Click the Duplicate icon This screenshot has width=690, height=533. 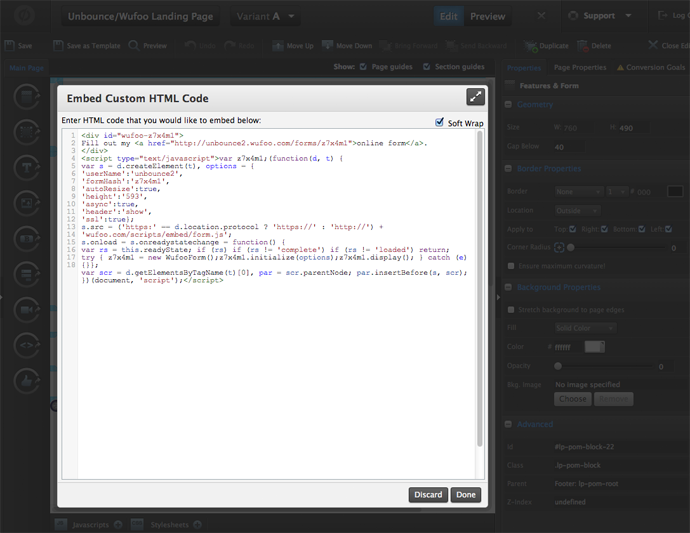(x=531, y=46)
